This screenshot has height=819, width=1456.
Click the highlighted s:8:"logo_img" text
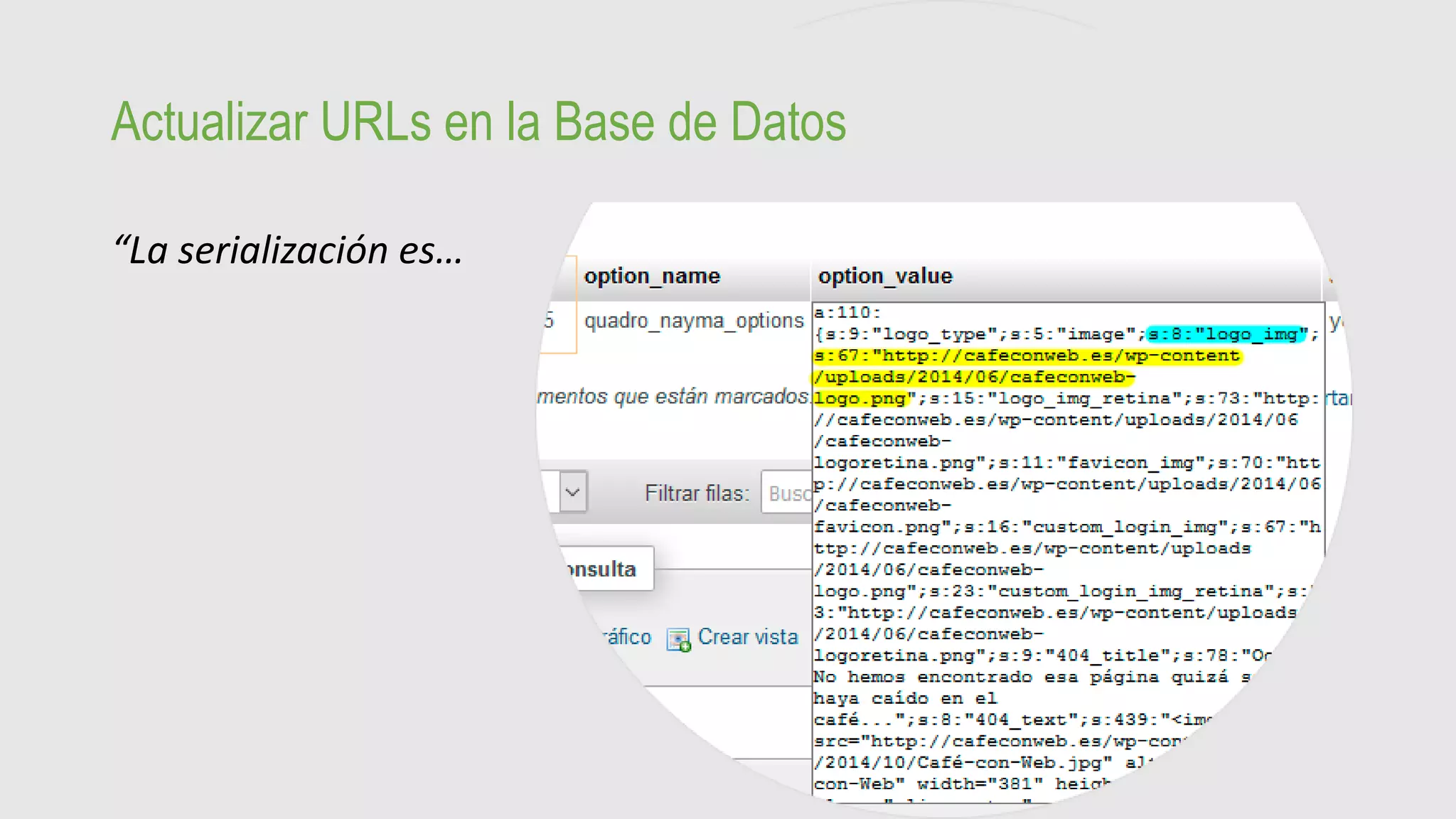click(1228, 333)
